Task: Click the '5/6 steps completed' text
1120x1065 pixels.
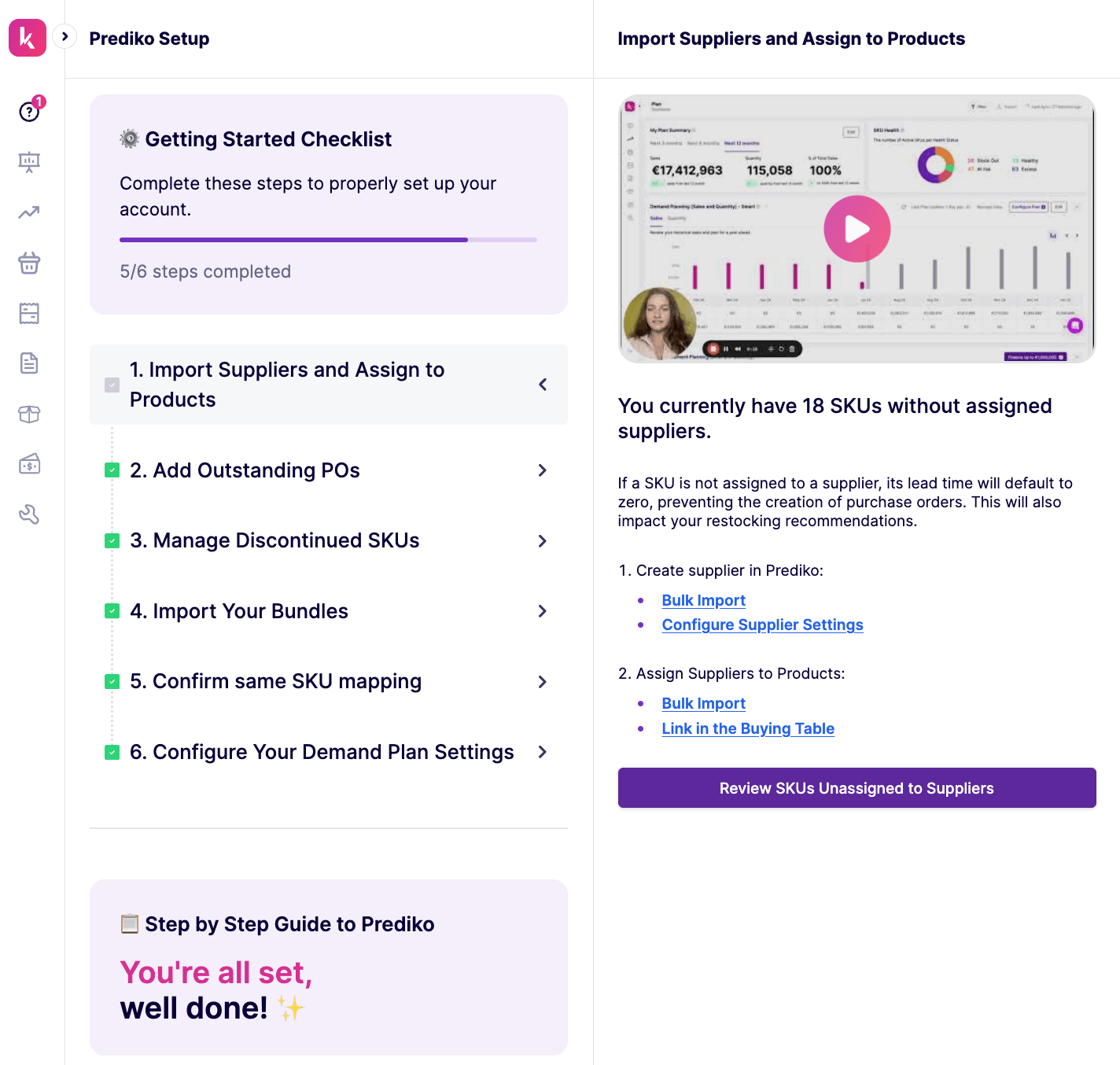Action: 205,271
